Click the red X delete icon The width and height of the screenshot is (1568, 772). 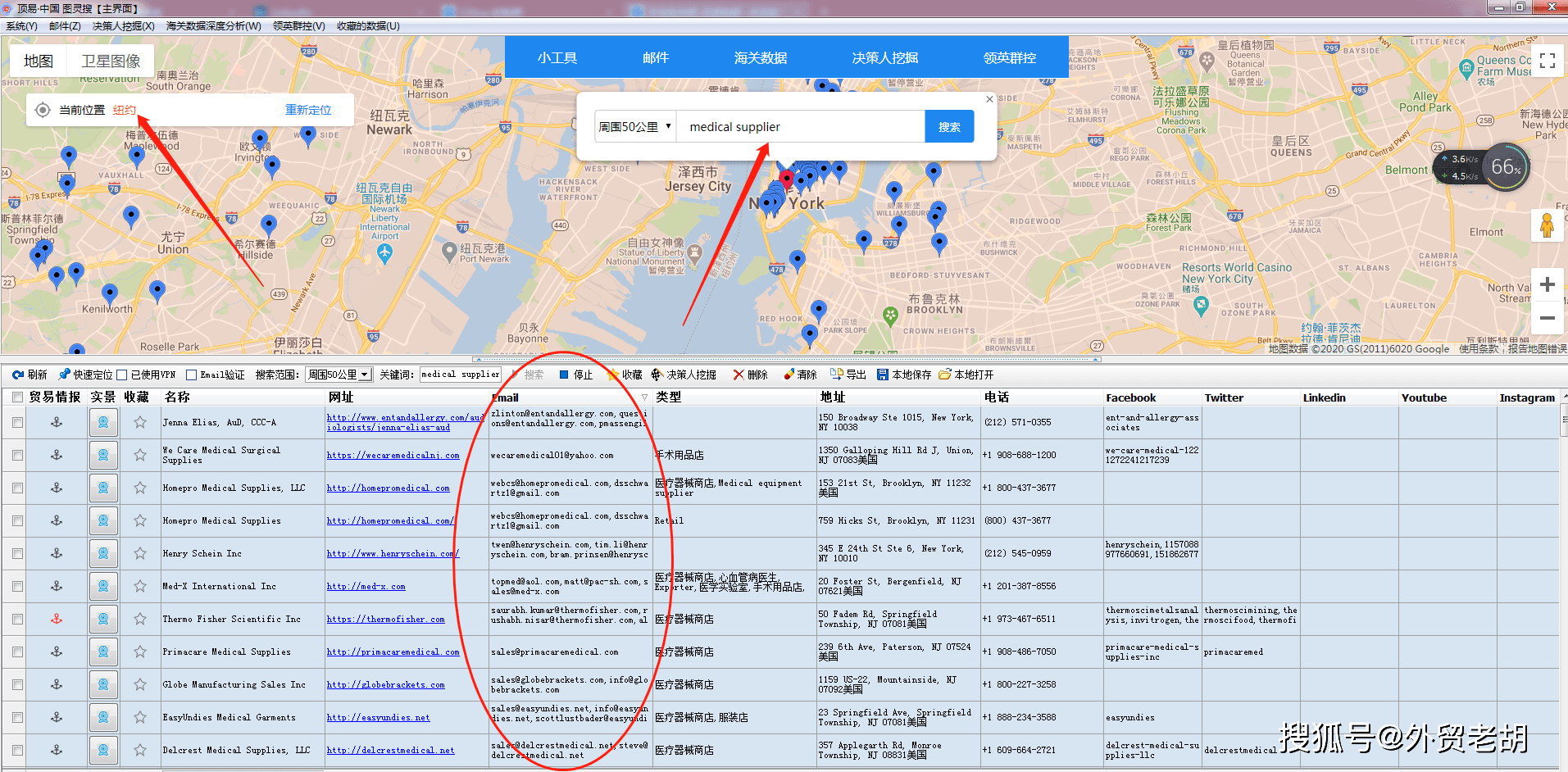tap(739, 375)
